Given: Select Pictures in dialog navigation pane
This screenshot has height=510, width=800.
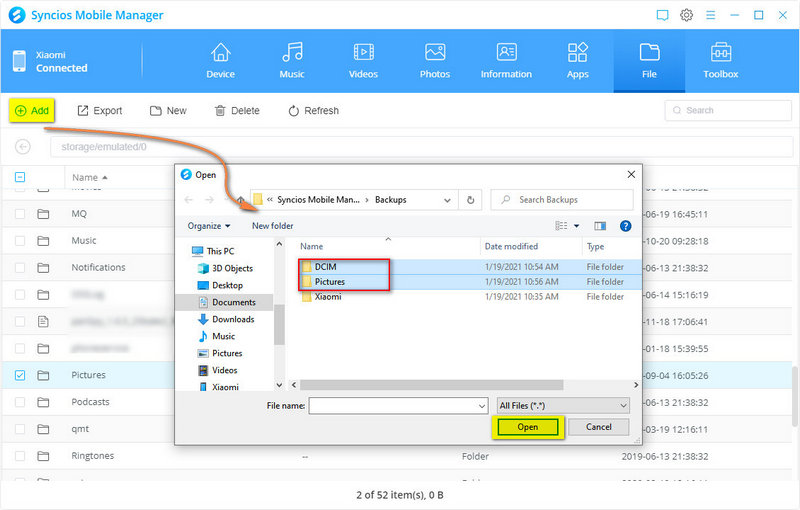Looking at the screenshot, I should pyautogui.click(x=220, y=353).
